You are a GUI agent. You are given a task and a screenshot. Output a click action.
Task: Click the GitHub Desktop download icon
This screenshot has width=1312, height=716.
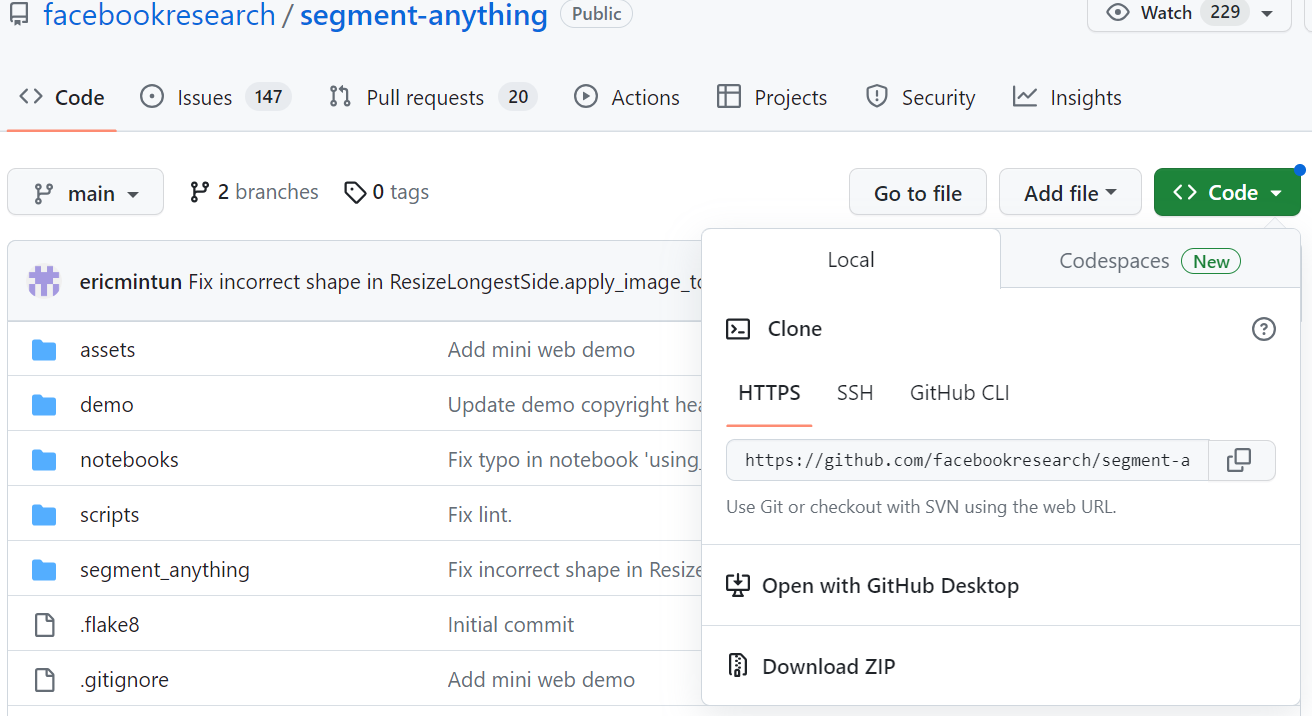coord(738,586)
